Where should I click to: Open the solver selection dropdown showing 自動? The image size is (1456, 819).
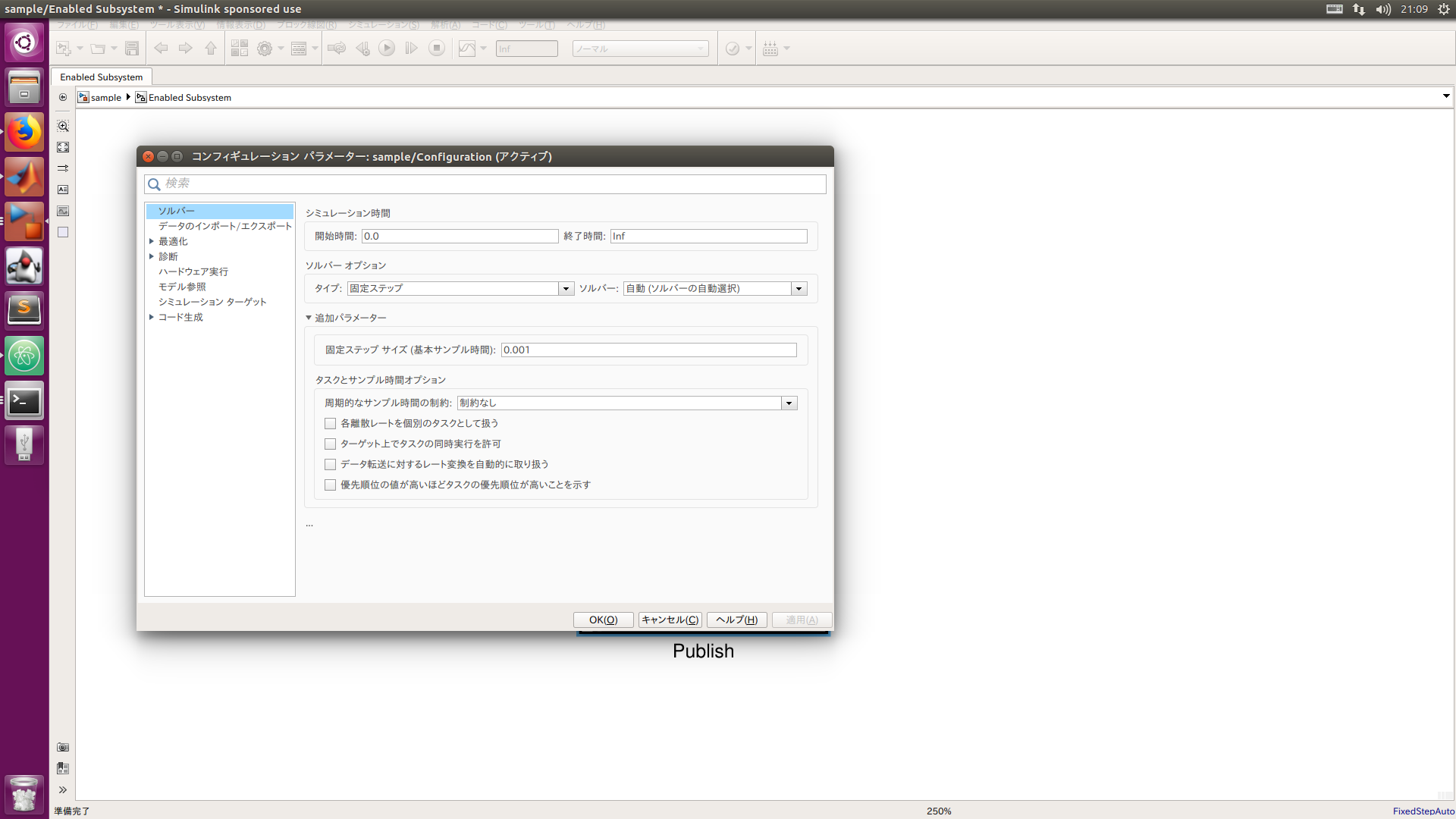pyautogui.click(x=799, y=288)
